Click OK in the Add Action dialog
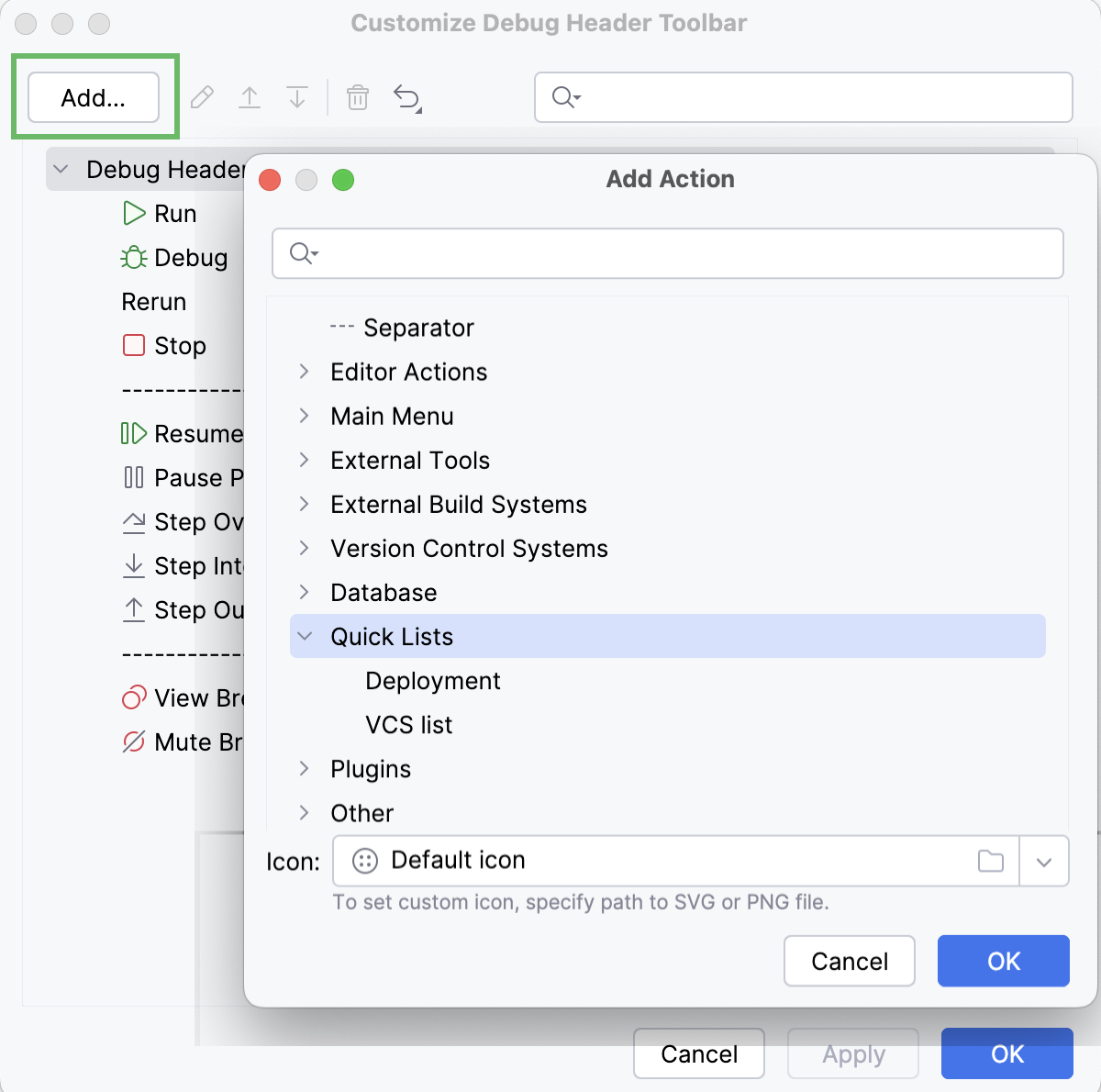 click(1003, 961)
